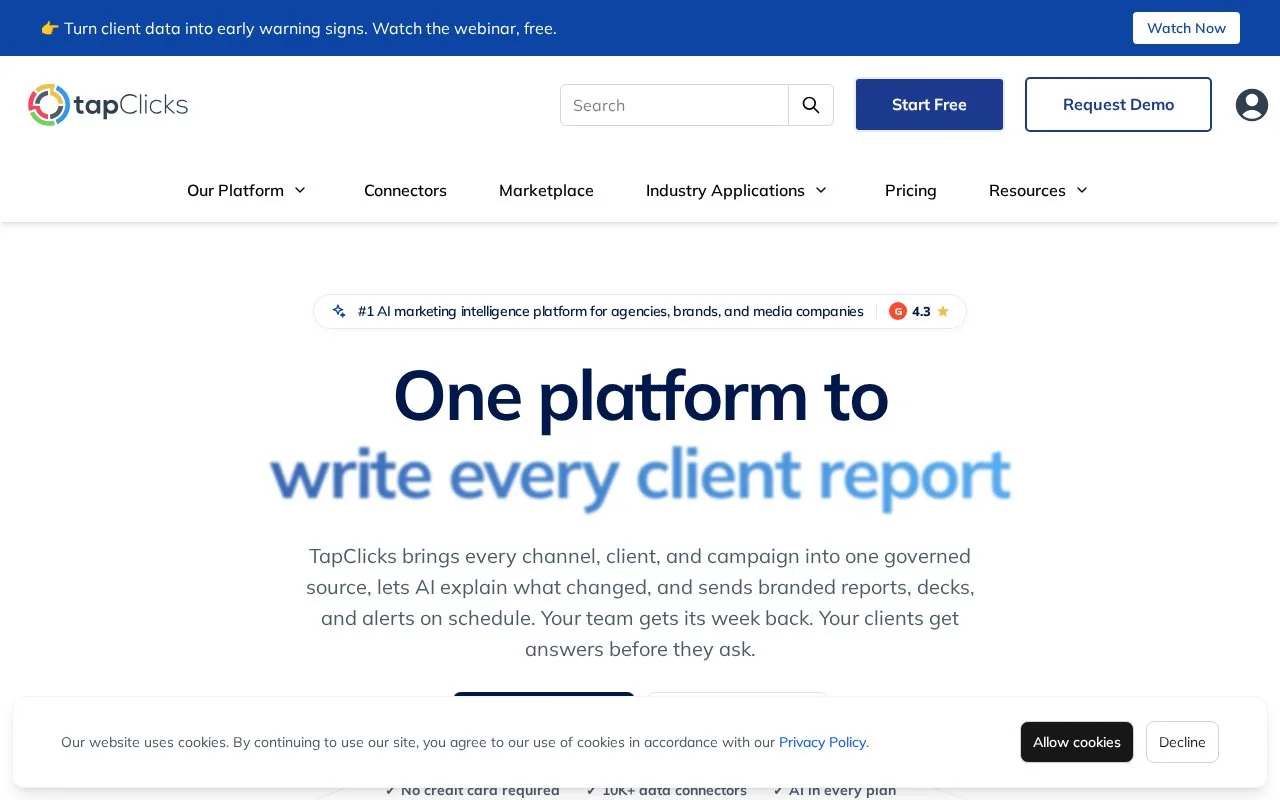Image resolution: width=1280 pixels, height=800 pixels.
Task: Click the Request Demo button
Action: [1118, 105]
